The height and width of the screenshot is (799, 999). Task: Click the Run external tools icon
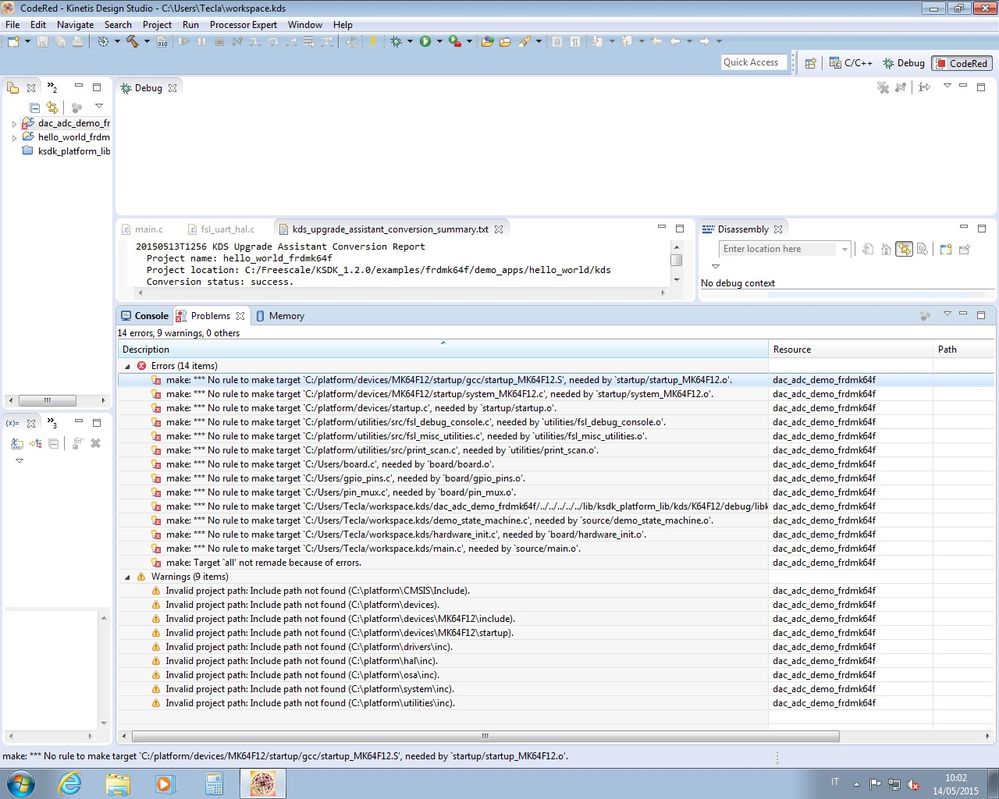455,41
